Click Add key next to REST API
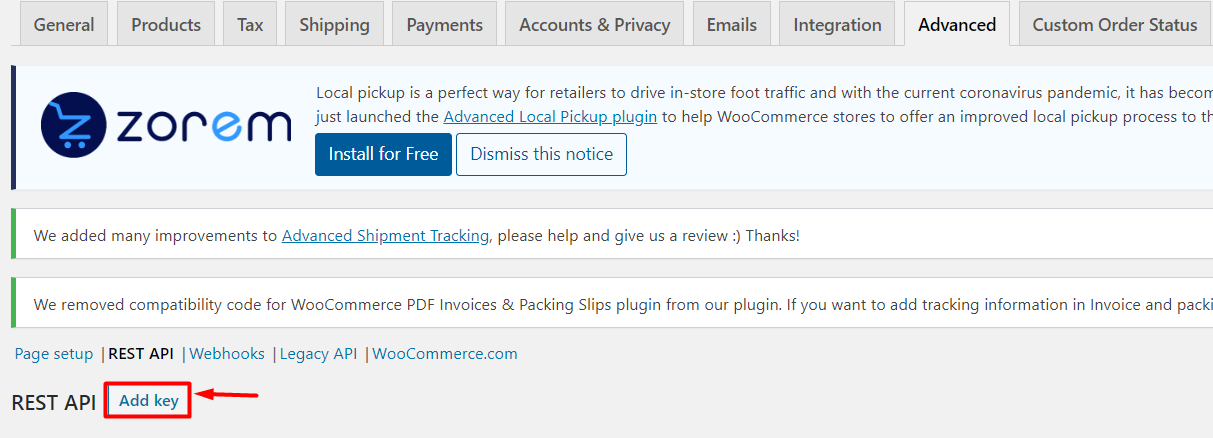This screenshot has height=438, width=1213. 148,401
